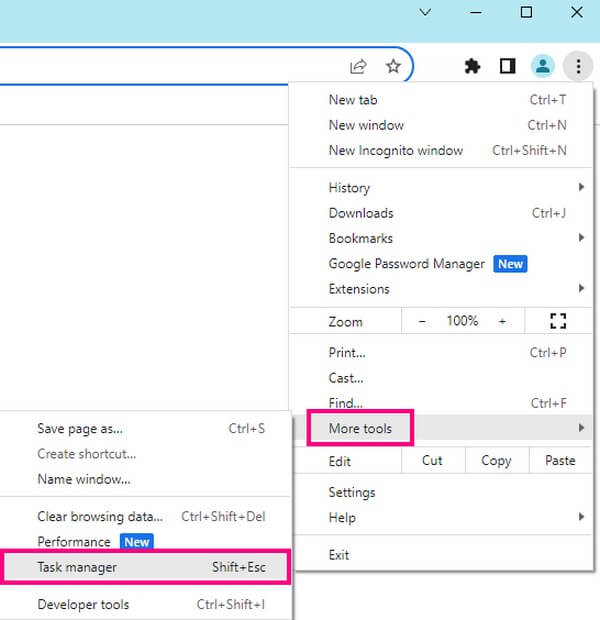Maximize the Chrome window
Image resolution: width=600 pixels, height=620 pixels.
526,12
